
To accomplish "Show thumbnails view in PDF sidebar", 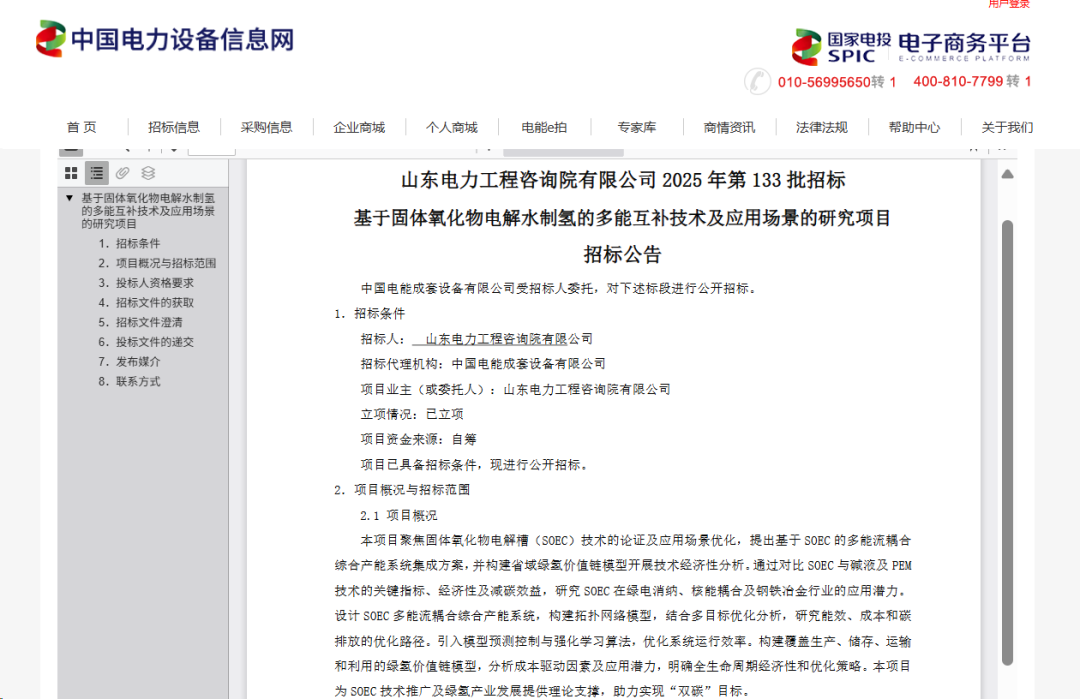I will click(71, 173).
